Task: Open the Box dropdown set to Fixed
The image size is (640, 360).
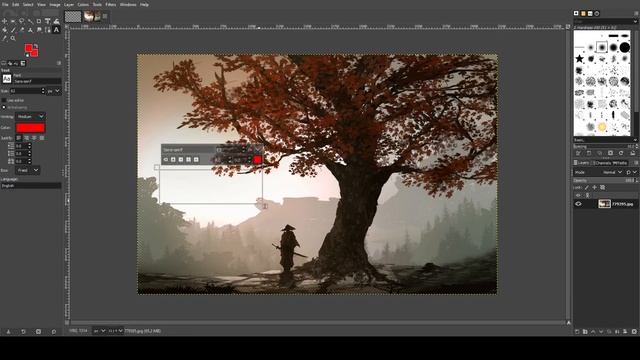Action: point(27,170)
